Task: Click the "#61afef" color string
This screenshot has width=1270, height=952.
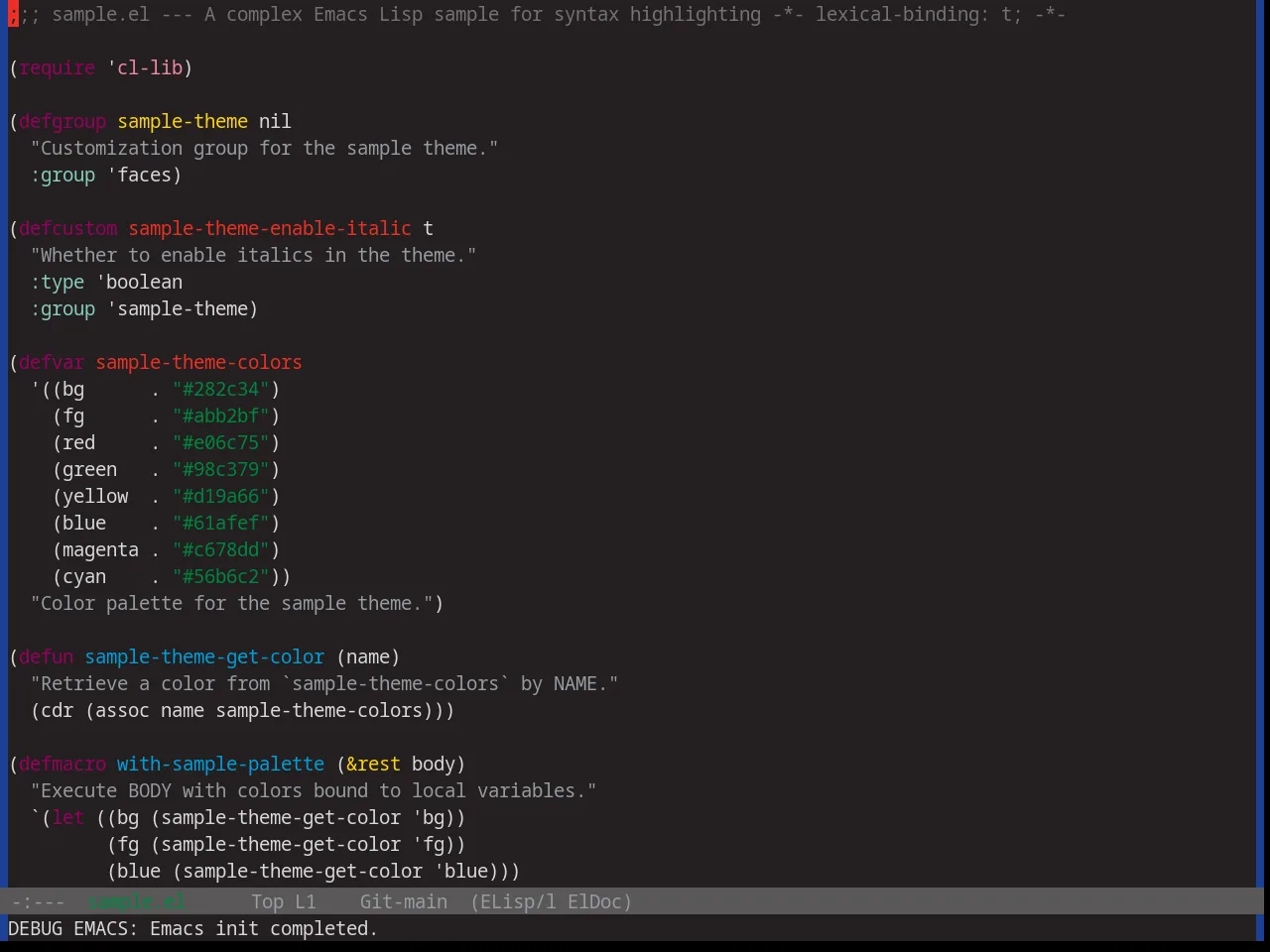Action: pos(220,523)
